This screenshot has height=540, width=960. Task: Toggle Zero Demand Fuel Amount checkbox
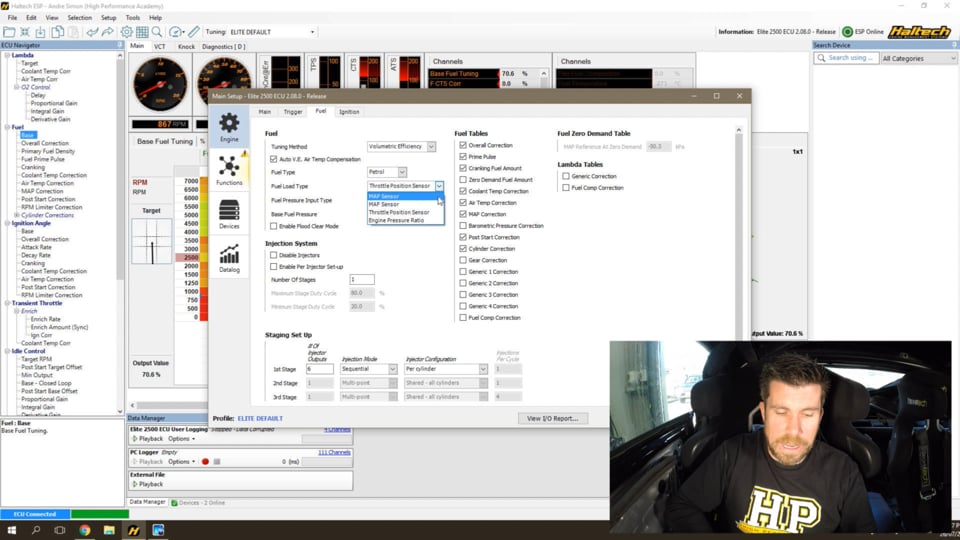[463, 180]
